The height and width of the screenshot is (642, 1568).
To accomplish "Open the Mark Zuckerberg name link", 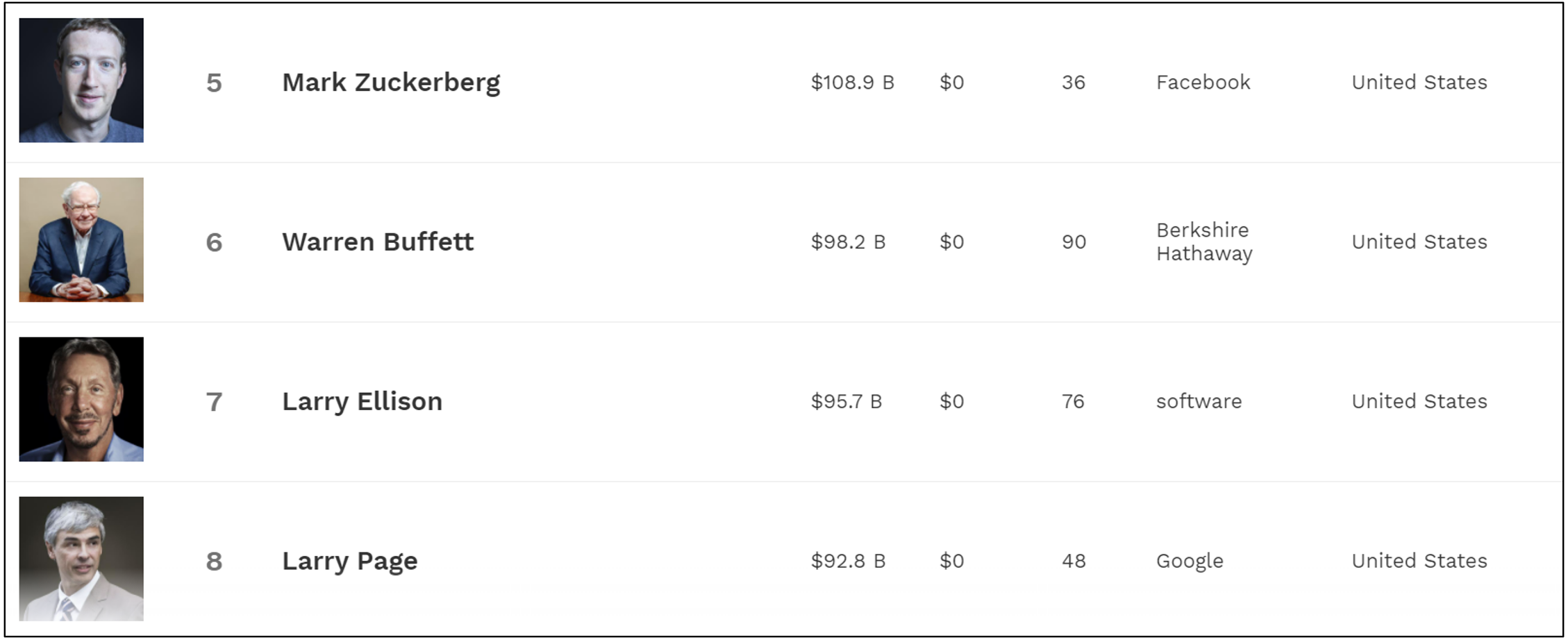I will (391, 83).
